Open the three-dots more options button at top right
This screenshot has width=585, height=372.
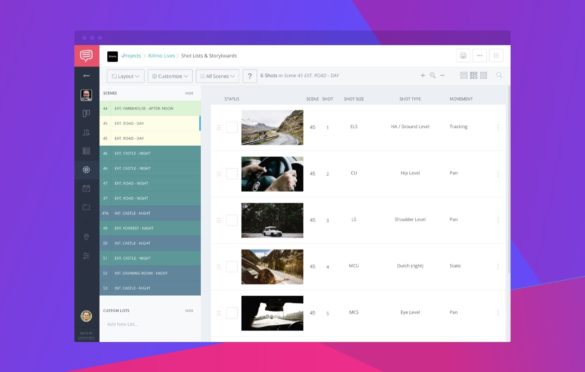point(480,56)
